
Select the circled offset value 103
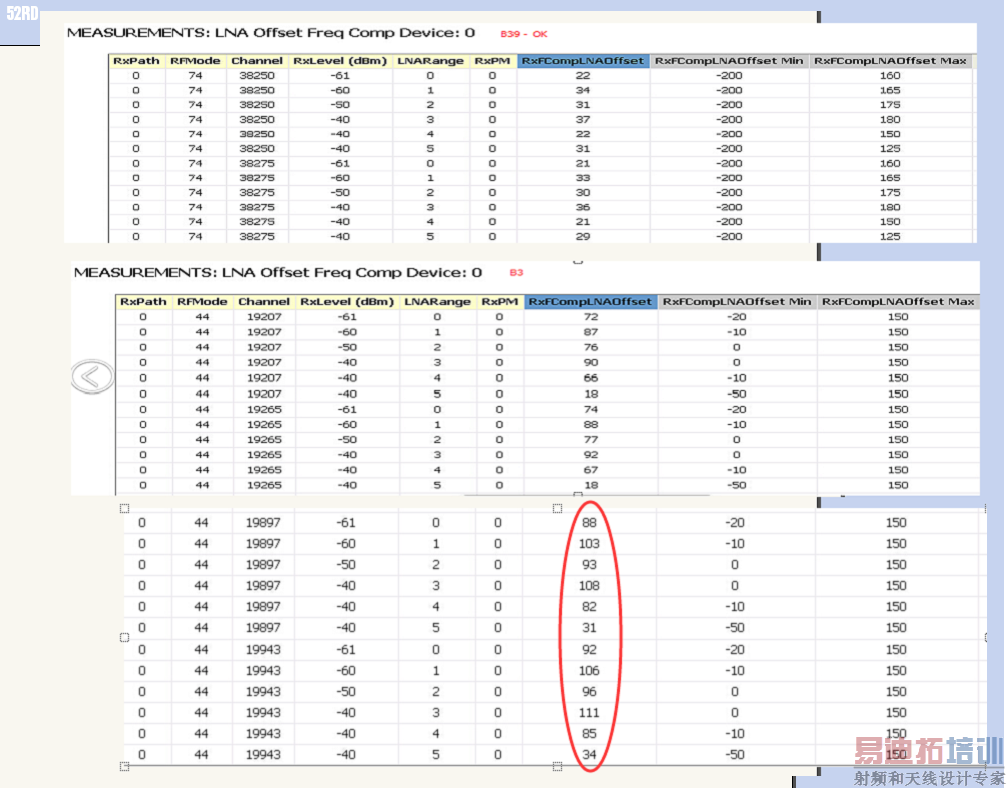(x=589, y=543)
